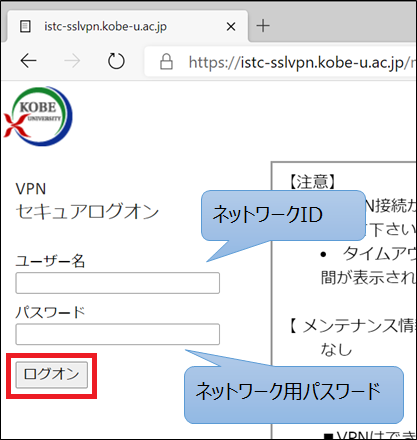417x440 pixels.
Task: Click the ユーザー名 label text
Action: pos(50,261)
